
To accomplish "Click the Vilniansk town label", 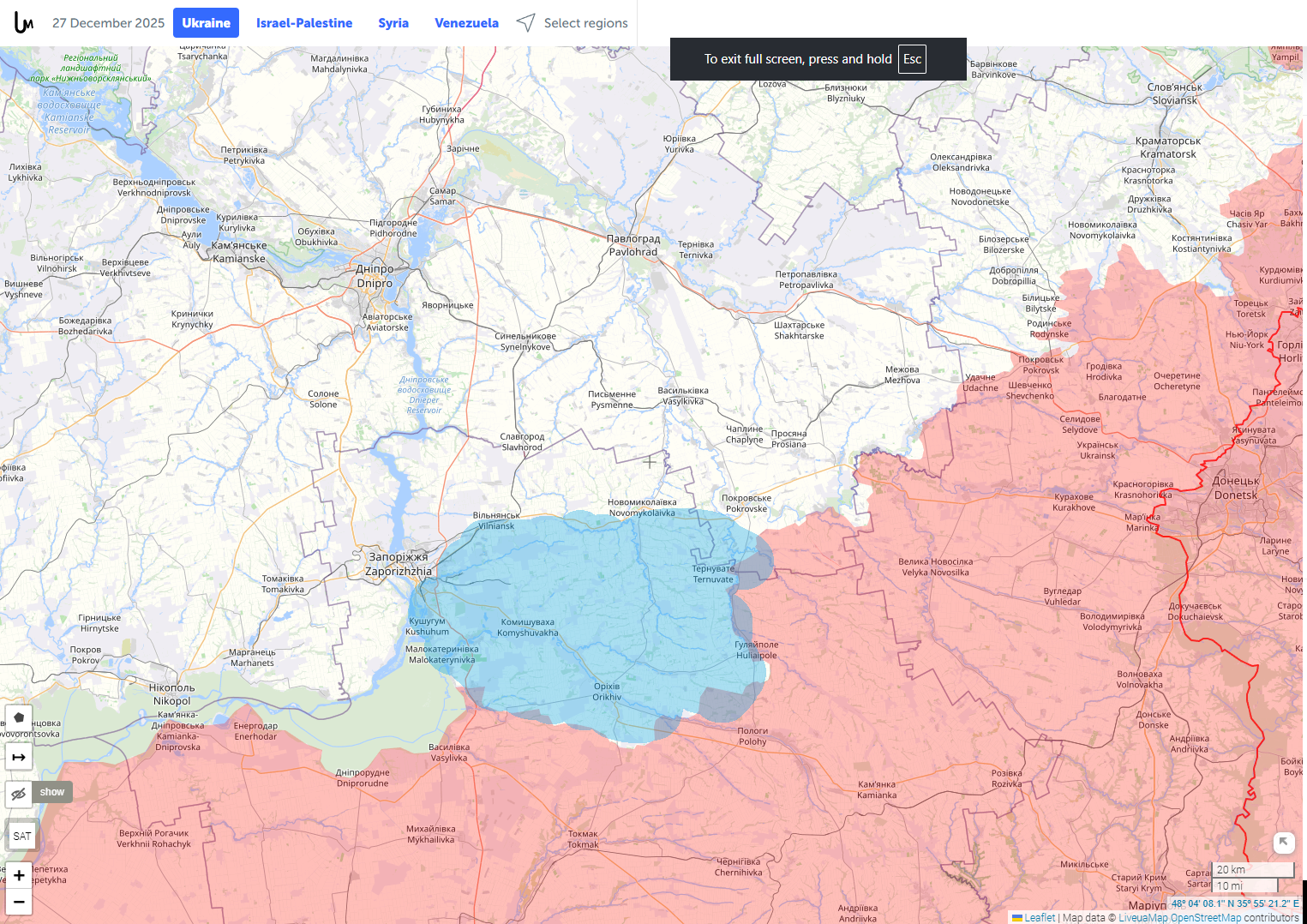I will [496, 521].
